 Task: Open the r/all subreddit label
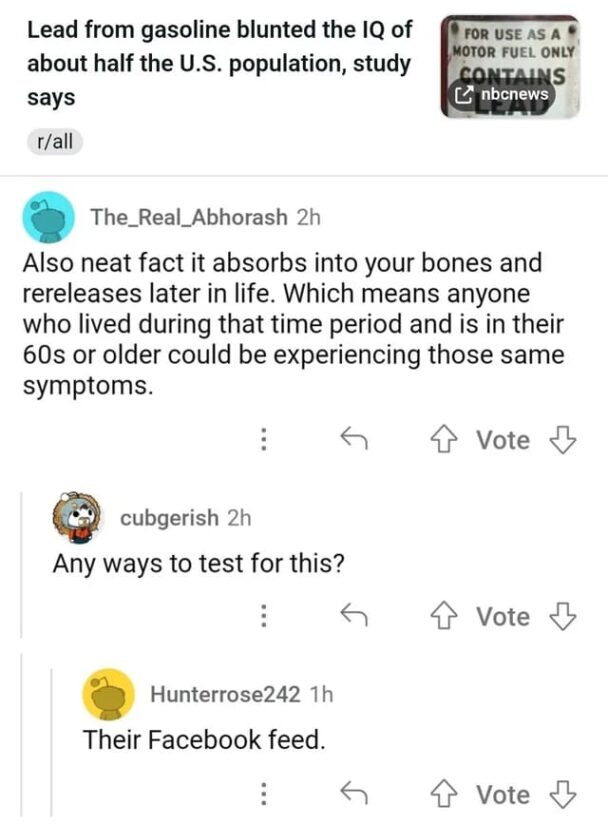[x=55, y=142]
